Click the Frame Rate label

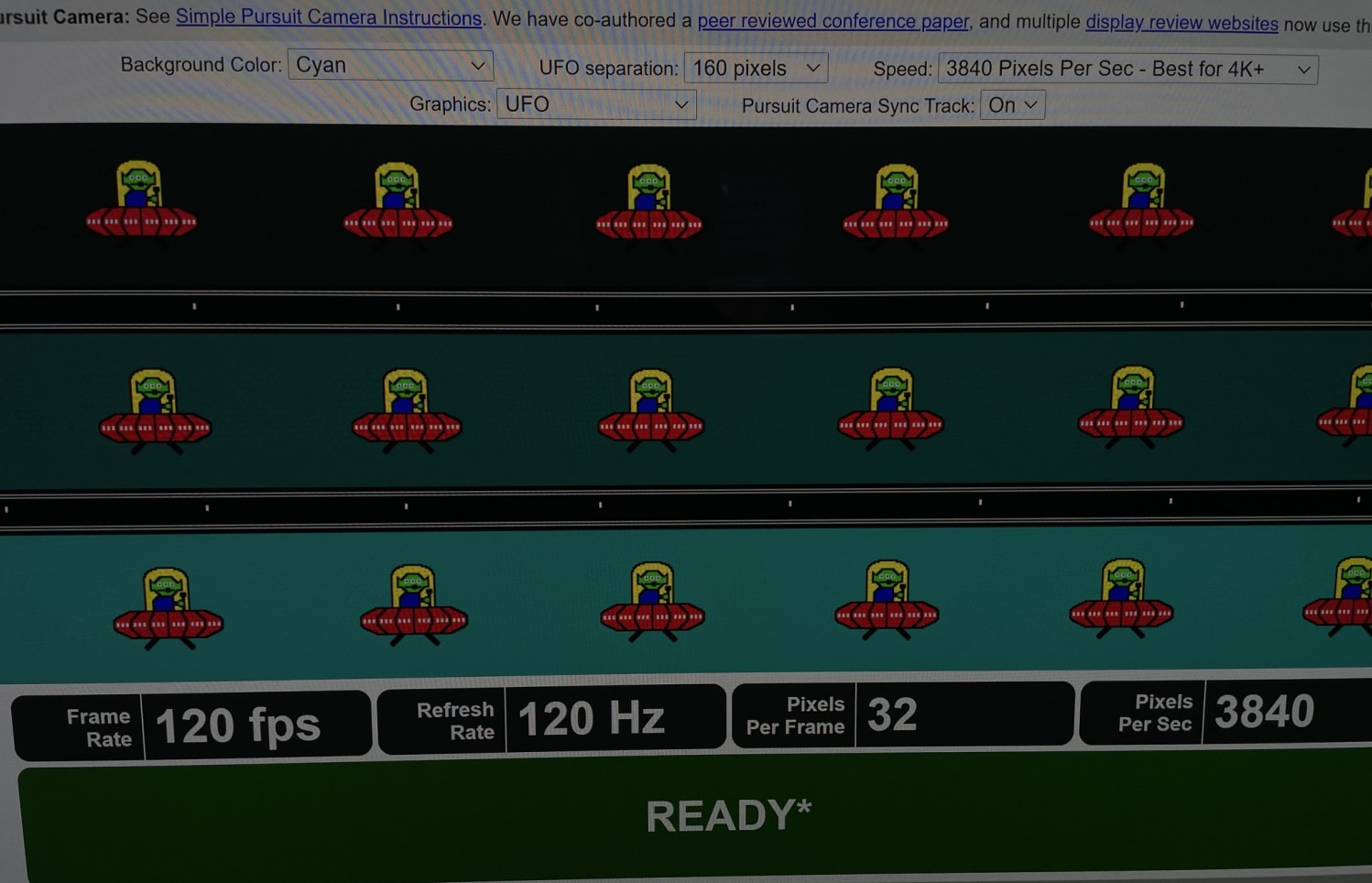click(x=99, y=728)
